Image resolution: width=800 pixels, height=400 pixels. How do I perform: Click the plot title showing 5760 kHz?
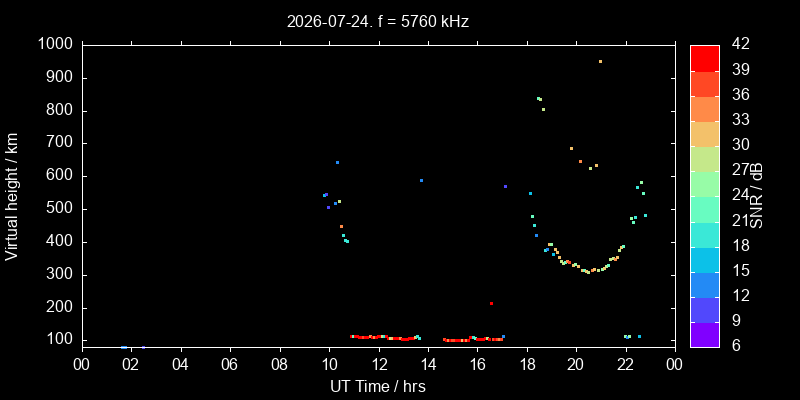pos(378,21)
